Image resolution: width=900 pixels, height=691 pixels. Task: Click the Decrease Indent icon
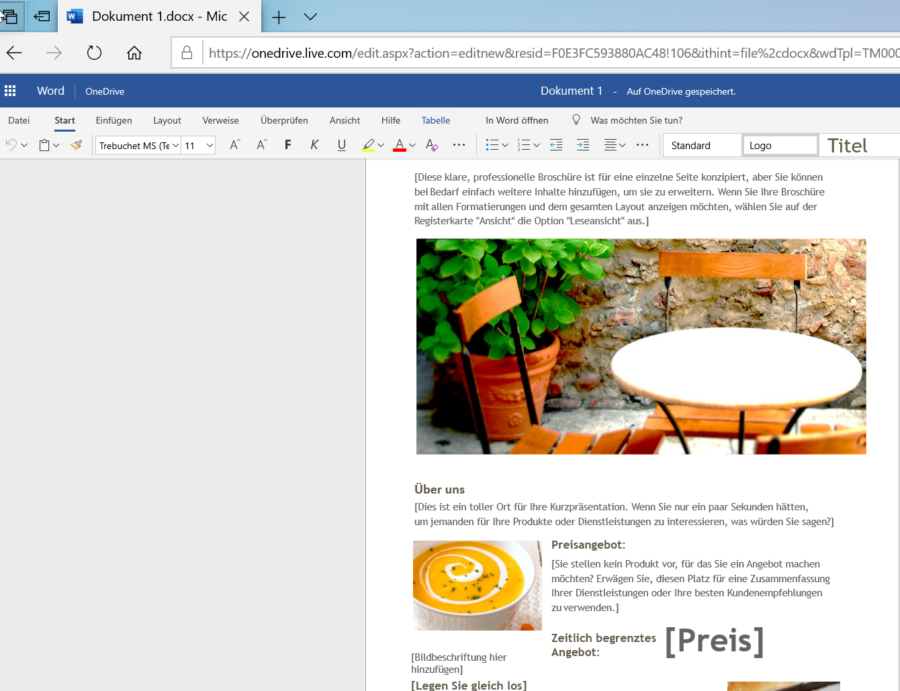click(556, 144)
